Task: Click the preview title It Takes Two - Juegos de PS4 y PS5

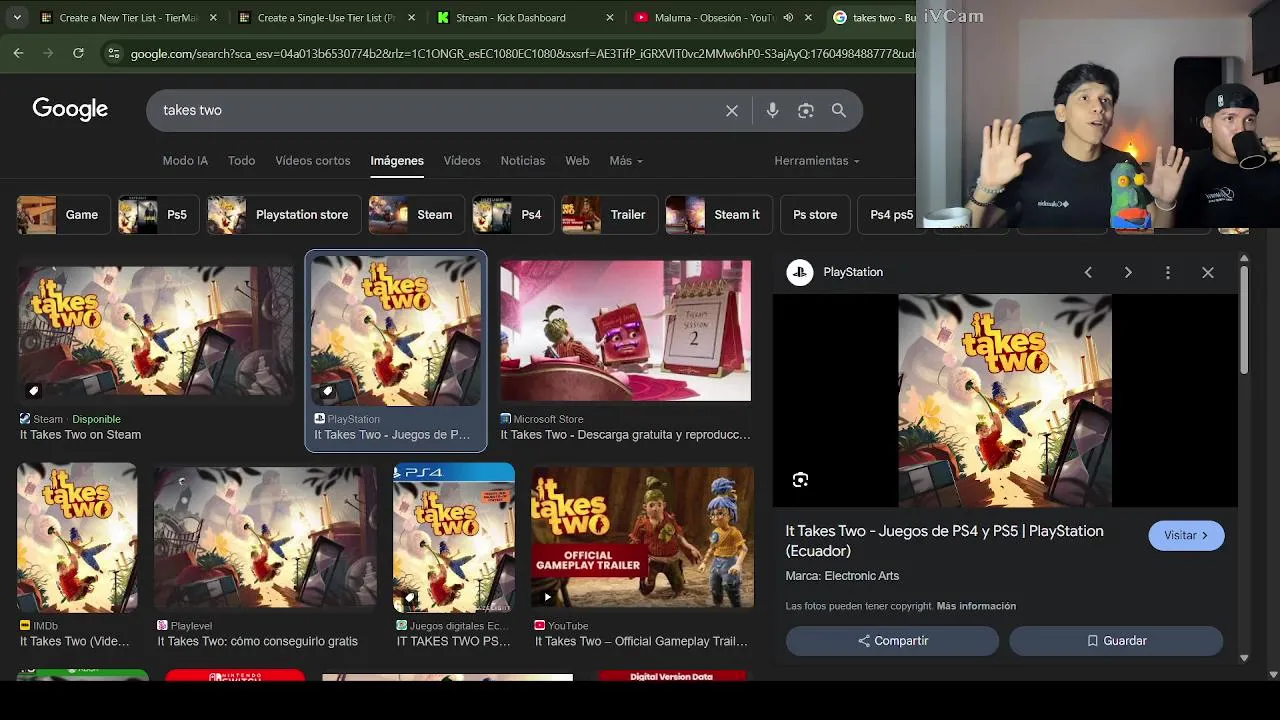Action: pyautogui.click(x=944, y=541)
